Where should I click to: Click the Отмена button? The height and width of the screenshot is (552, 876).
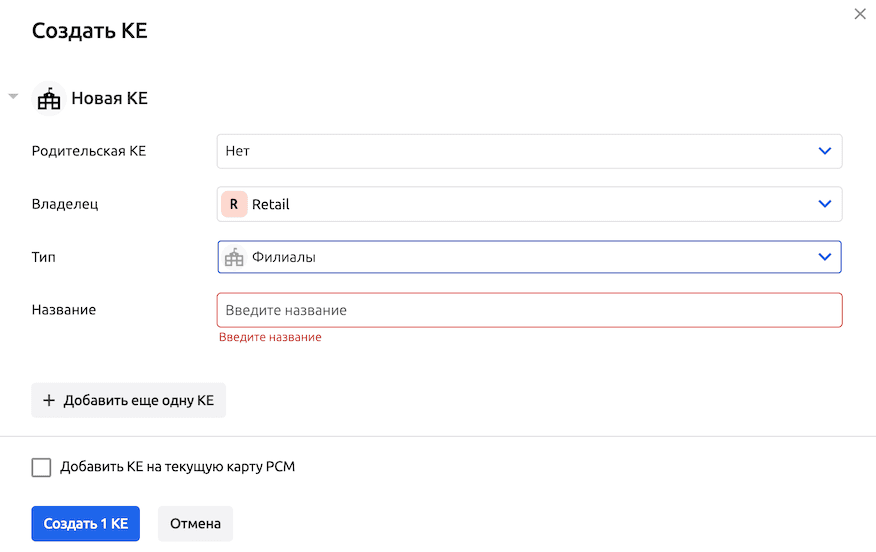[195, 524]
